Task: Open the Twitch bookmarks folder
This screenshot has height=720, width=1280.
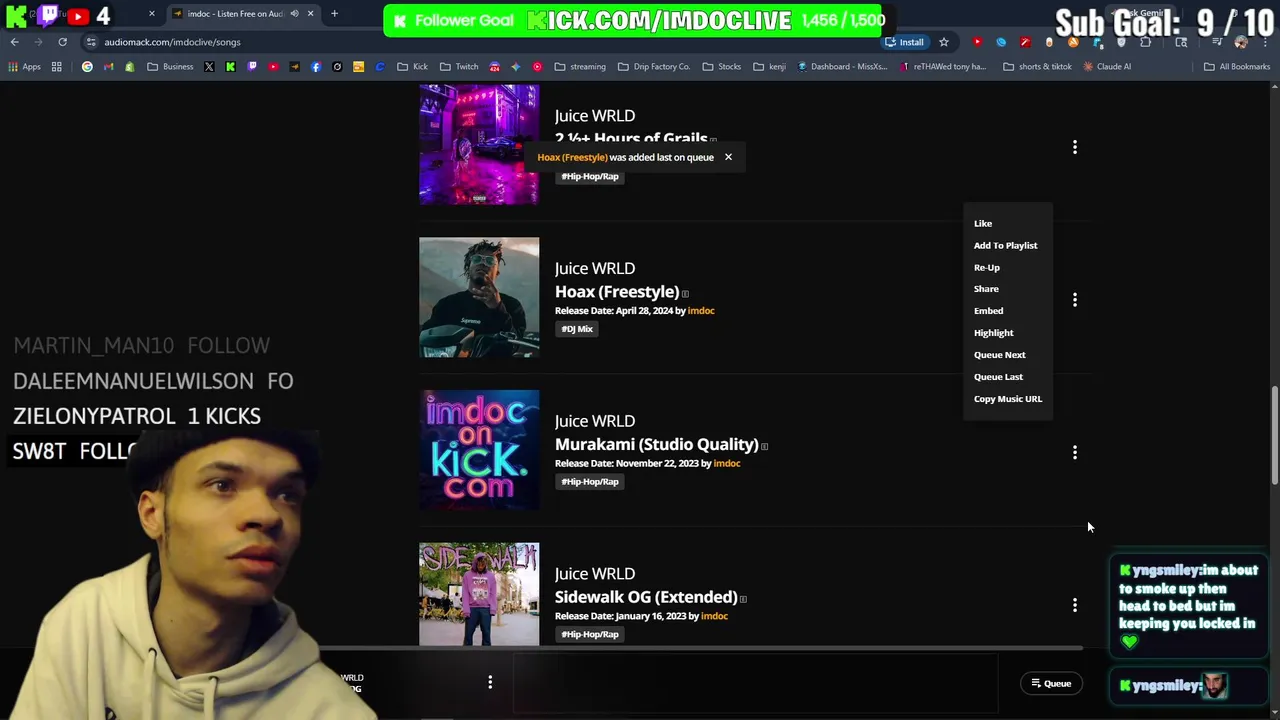Action: 459,67
